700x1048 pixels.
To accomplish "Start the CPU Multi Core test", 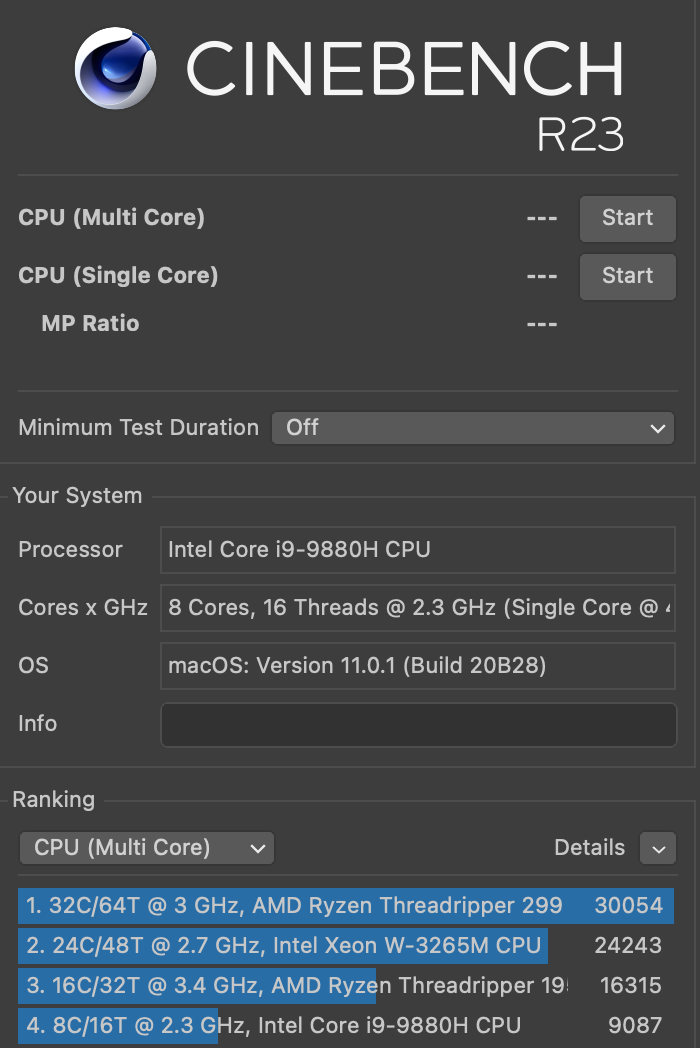I will click(627, 218).
